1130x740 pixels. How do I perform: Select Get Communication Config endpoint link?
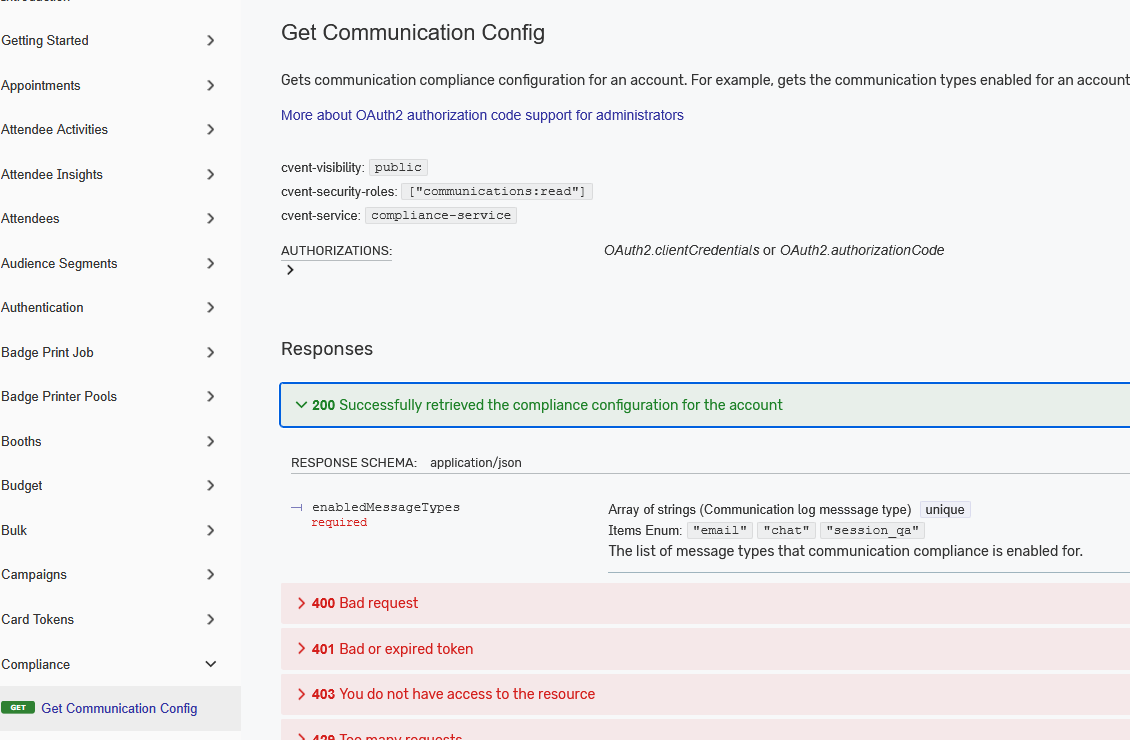point(119,708)
